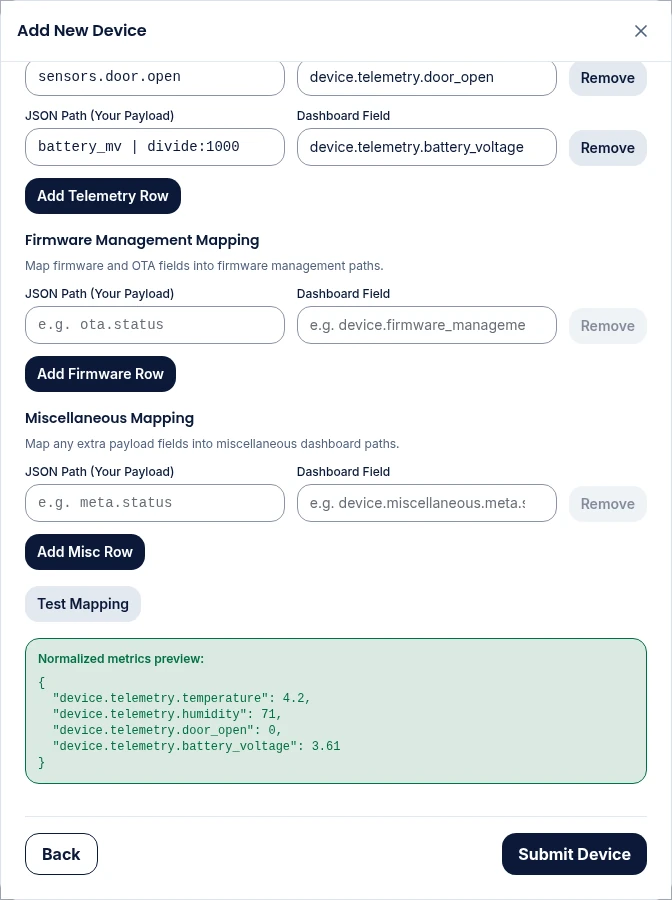Focus the firmware management dashboard field

tap(426, 325)
